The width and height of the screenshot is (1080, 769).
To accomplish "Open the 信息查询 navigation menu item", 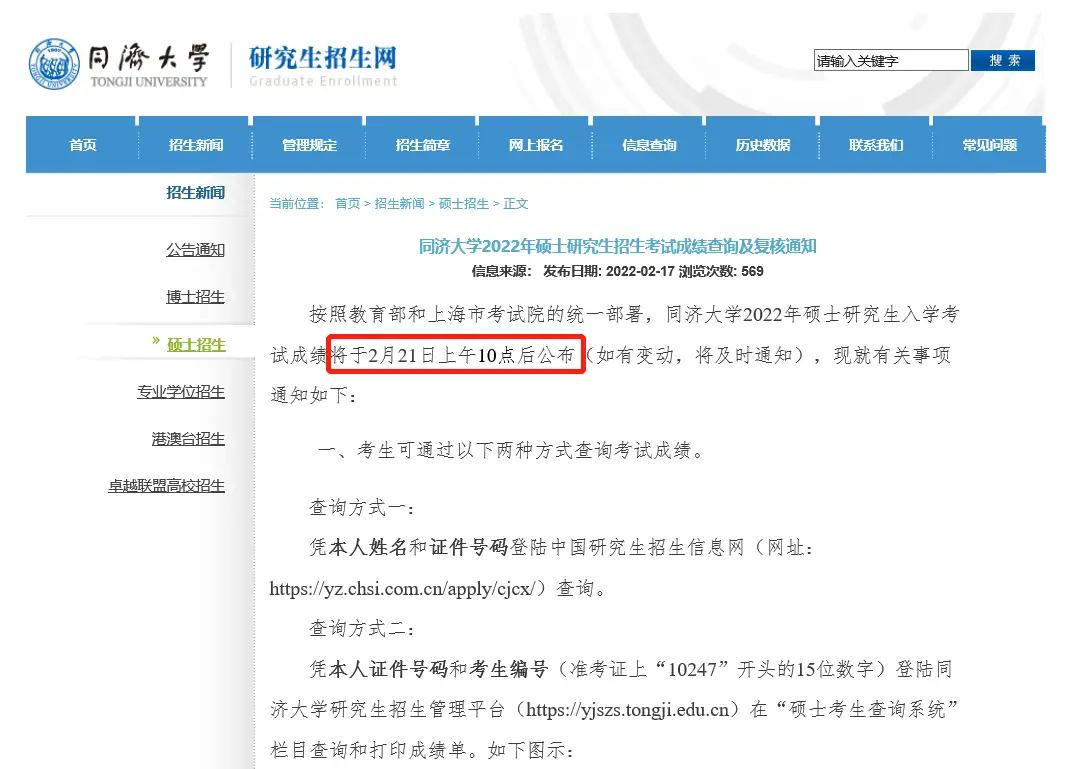I will pyautogui.click(x=648, y=144).
